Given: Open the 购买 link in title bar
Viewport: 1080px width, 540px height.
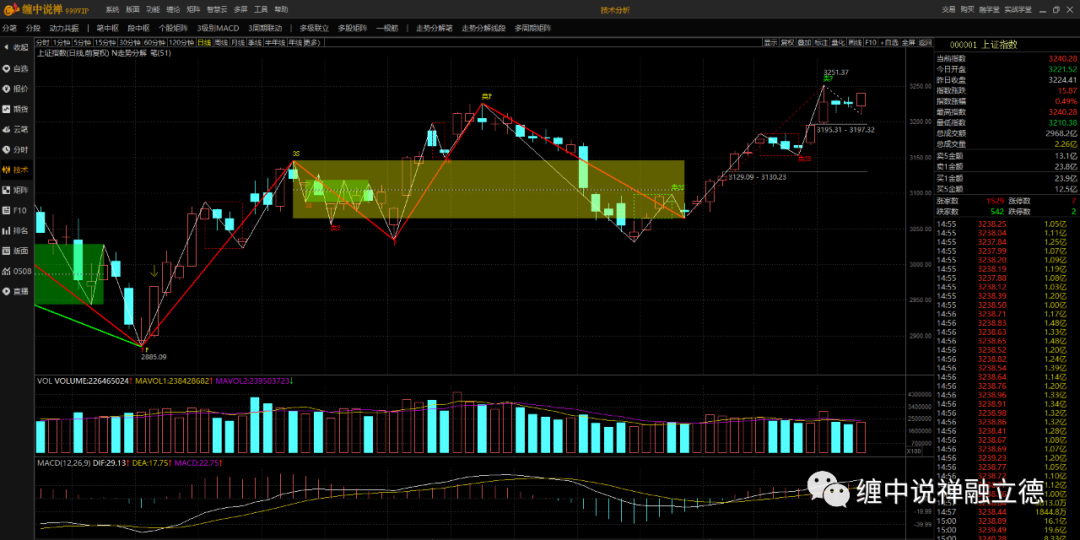Looking at the screenshot, I should (x=968, y=10).
